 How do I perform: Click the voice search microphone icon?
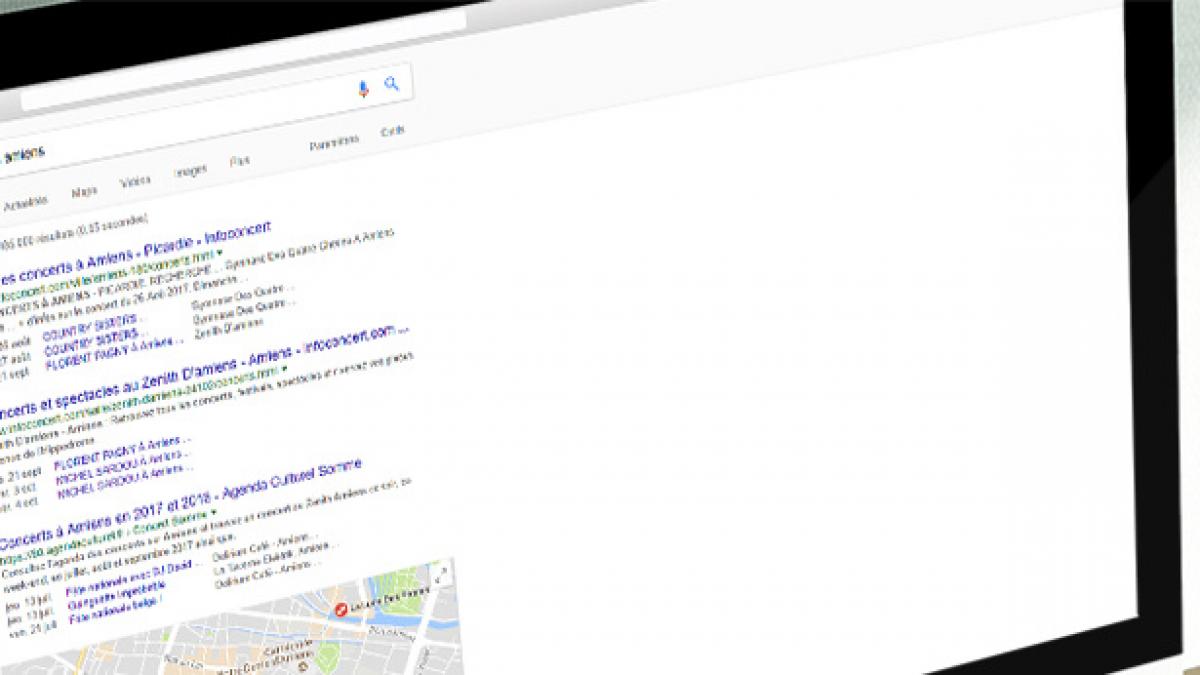point(364,89)
